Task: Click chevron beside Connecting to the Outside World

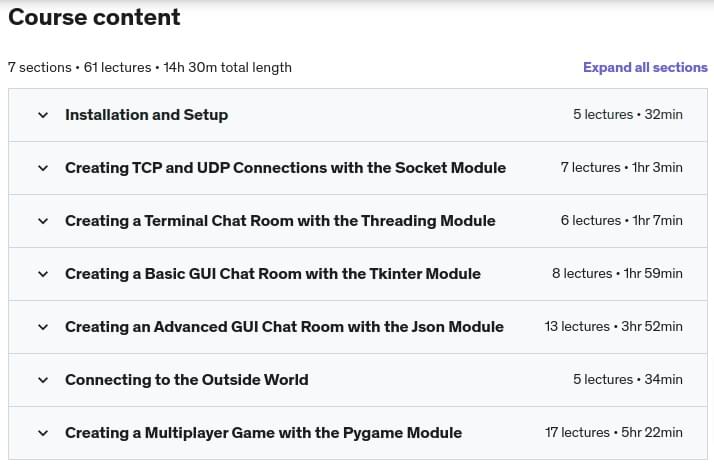Action: [42, 380]
